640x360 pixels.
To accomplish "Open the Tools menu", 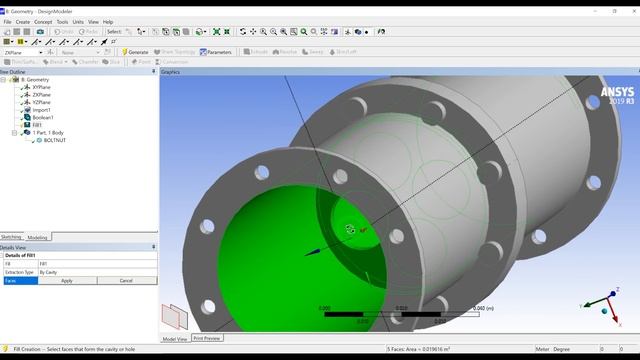I will (x=62, y=22).
